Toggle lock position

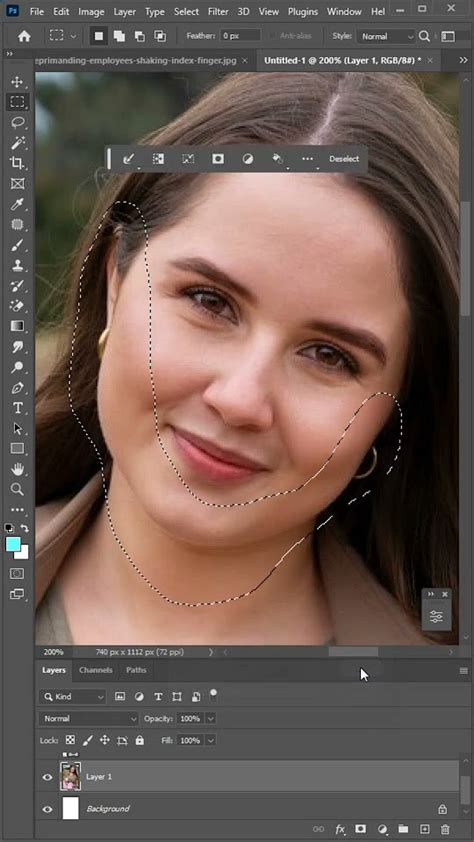coord(105,741)
